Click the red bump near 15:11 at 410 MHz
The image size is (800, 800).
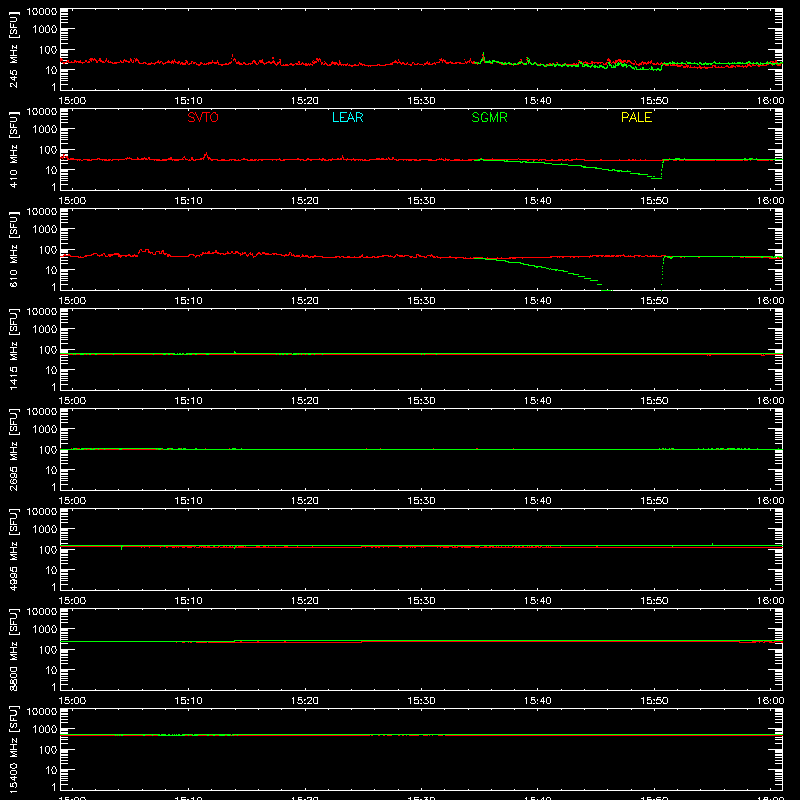[x=206, y=156]
